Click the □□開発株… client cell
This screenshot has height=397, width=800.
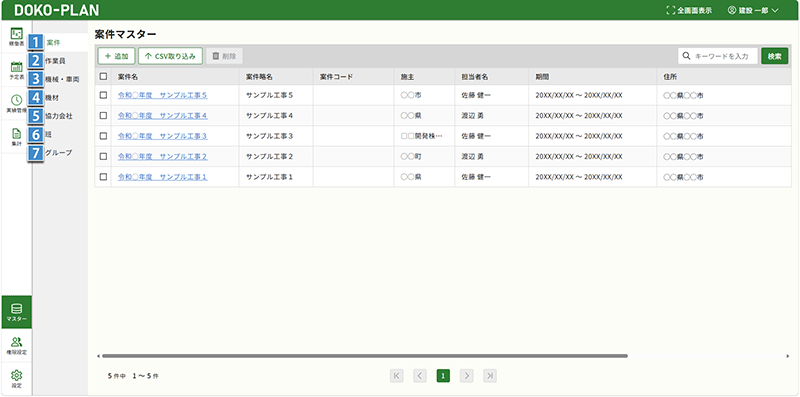tap(421, 136)
